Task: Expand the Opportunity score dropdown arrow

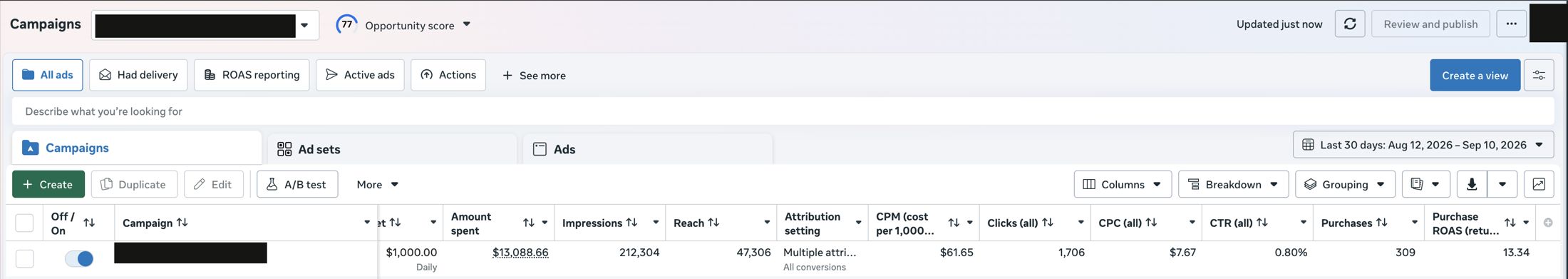Action: [x=467, y=24]
